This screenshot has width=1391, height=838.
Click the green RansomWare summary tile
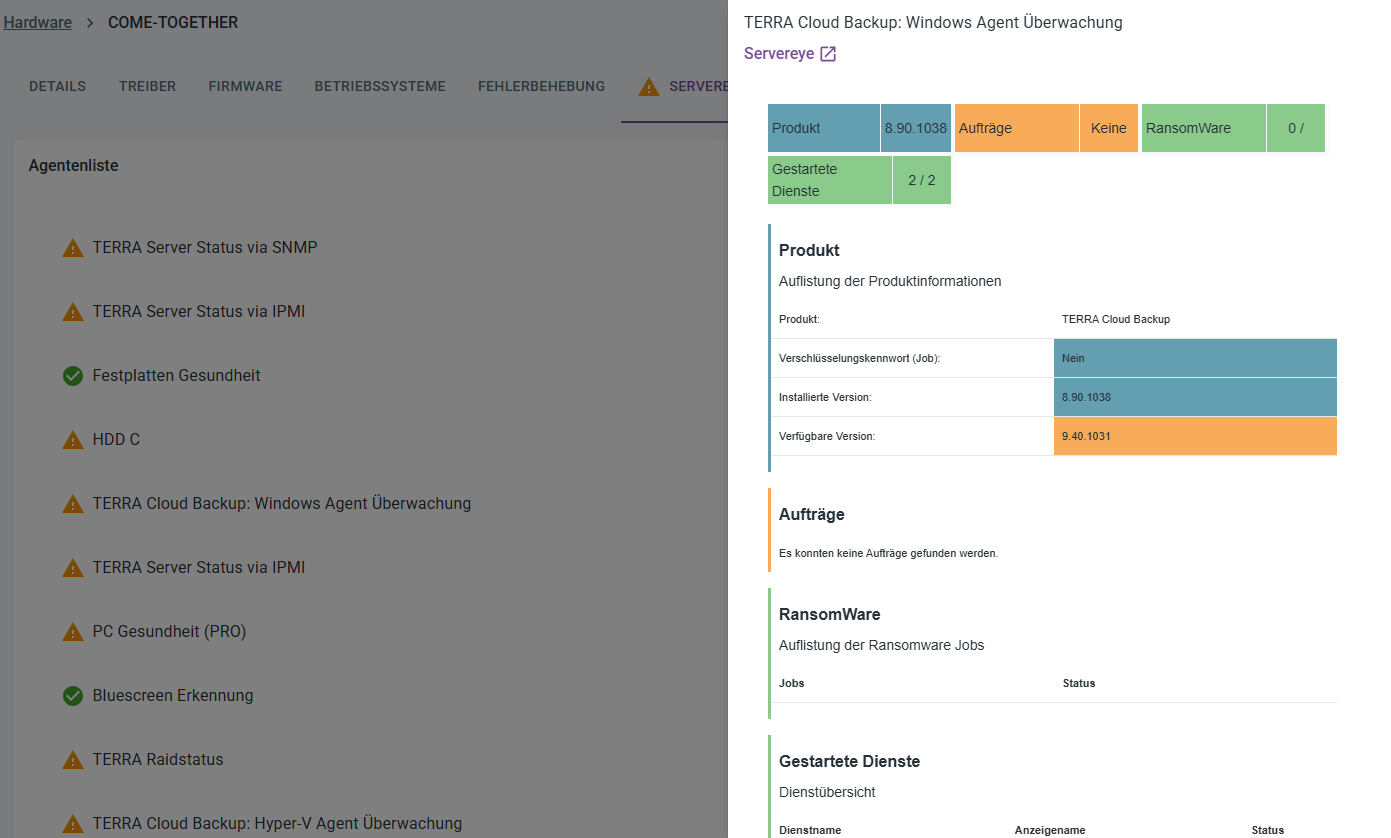click(1233, 128)
